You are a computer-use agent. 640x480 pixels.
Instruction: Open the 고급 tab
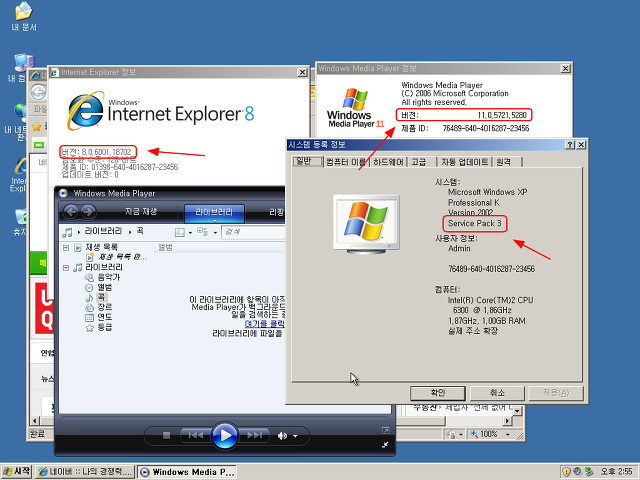[x=419, y=162]
